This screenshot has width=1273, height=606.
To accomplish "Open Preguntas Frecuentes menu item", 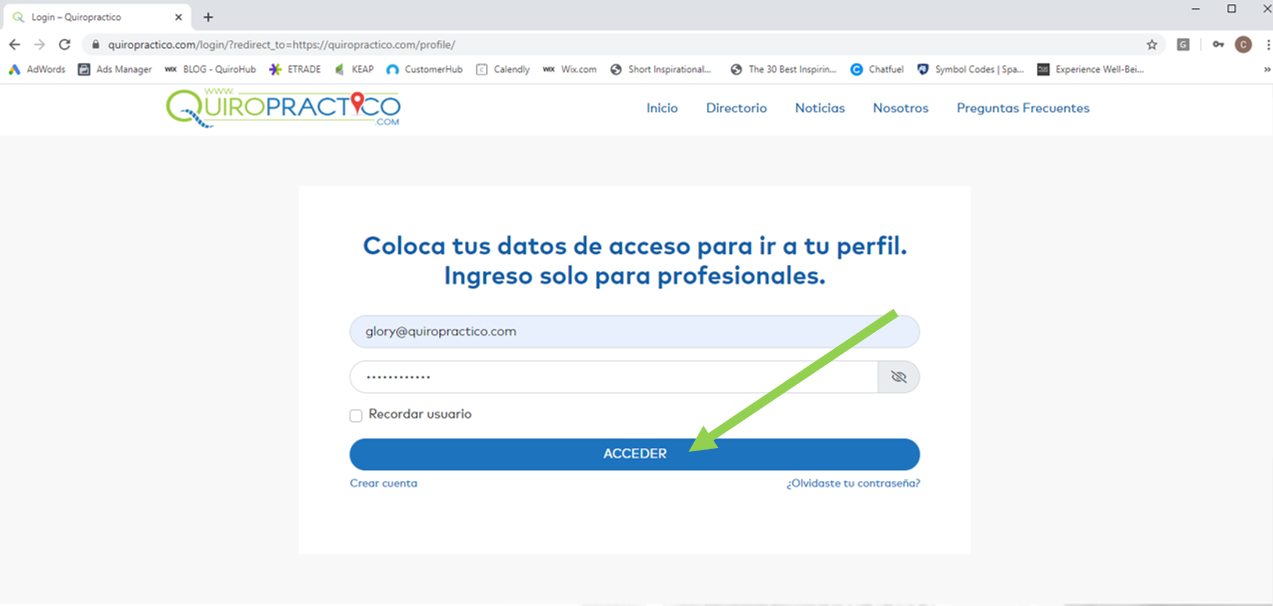I will [1022, 108].
